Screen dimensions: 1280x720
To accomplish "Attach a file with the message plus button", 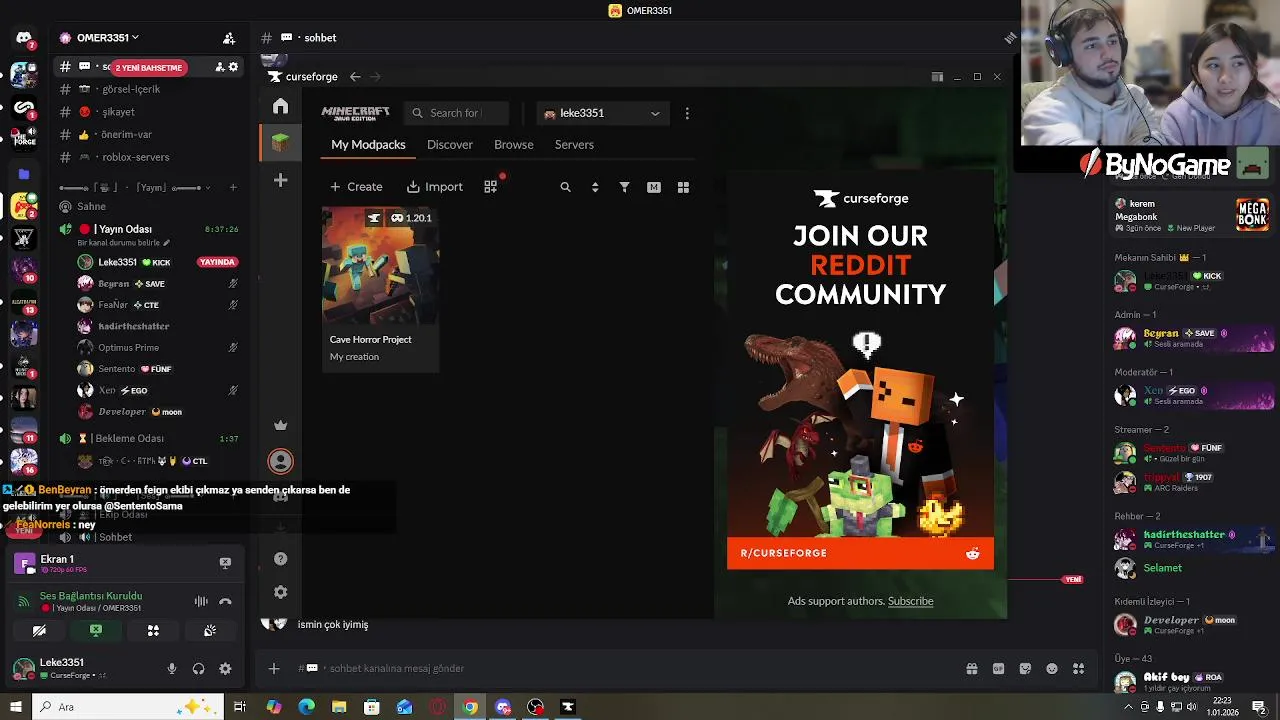I will 274,669.
